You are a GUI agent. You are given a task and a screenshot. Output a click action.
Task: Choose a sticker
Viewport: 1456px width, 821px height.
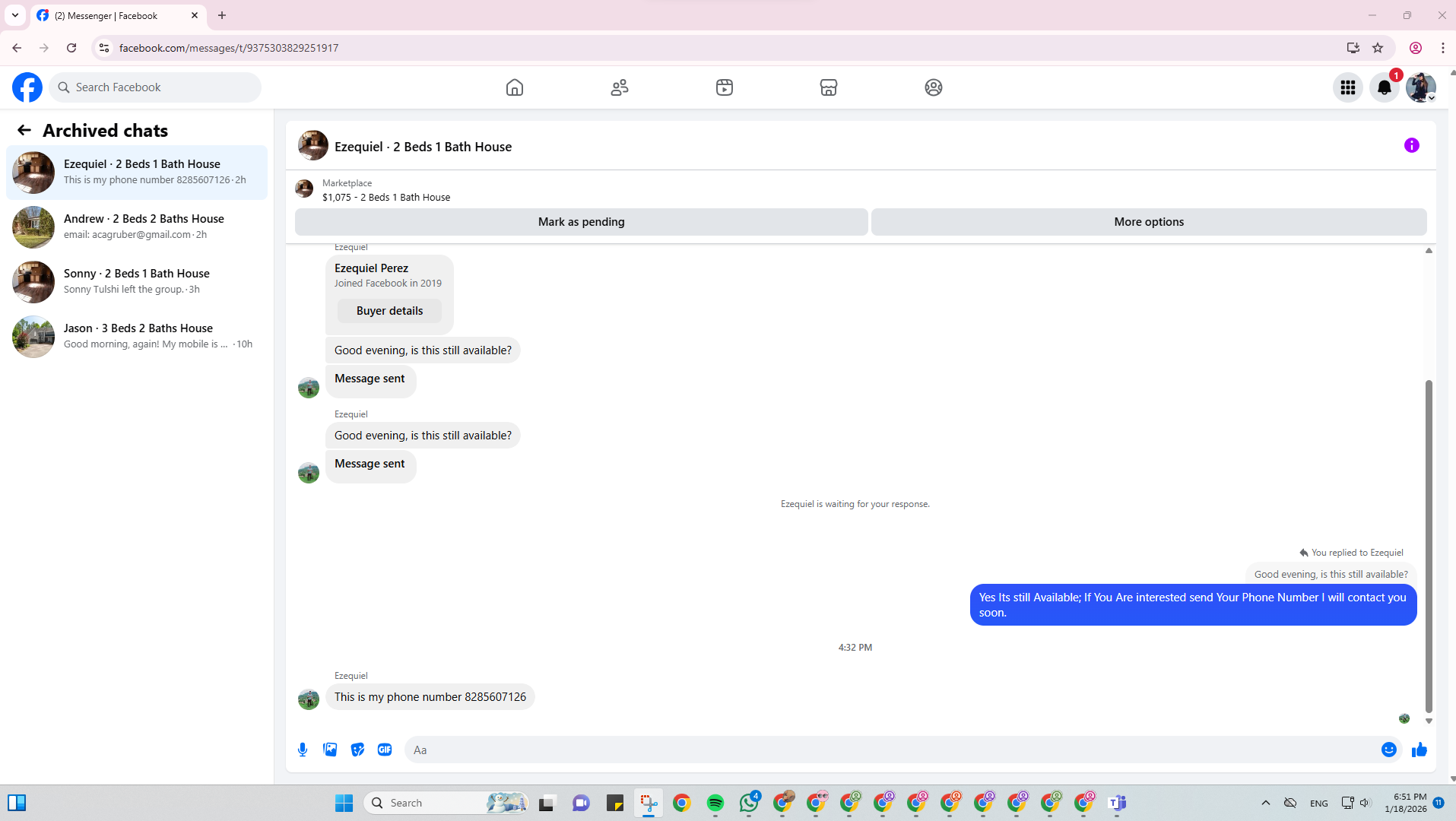(357, 750)
